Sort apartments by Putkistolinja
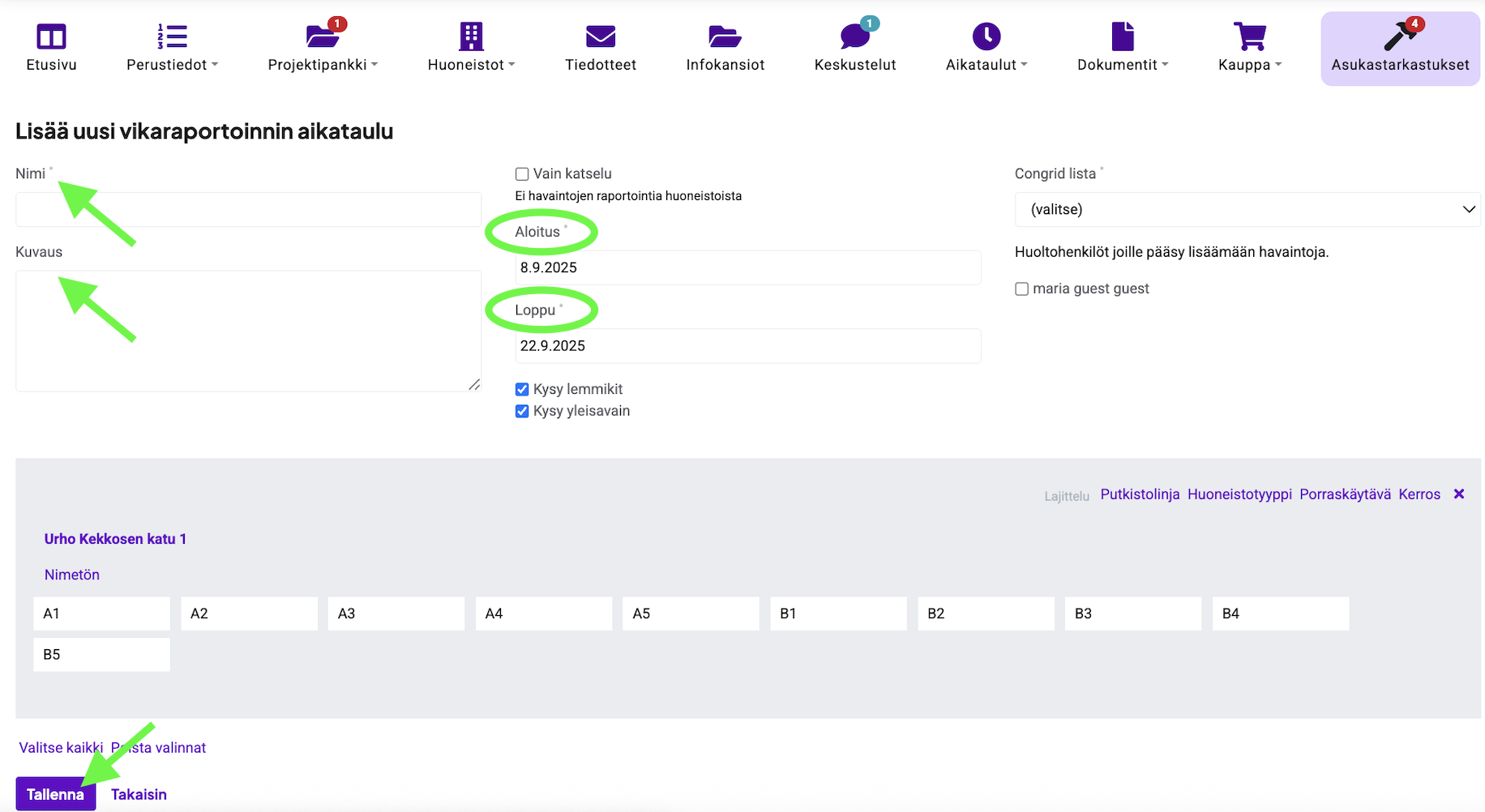This screenshot has width=1485, height=812. coord(1139,494)
